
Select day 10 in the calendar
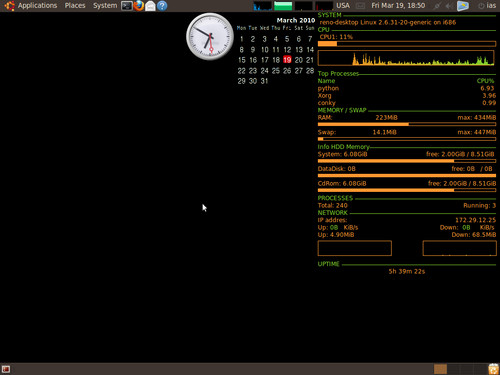point(265,50)
